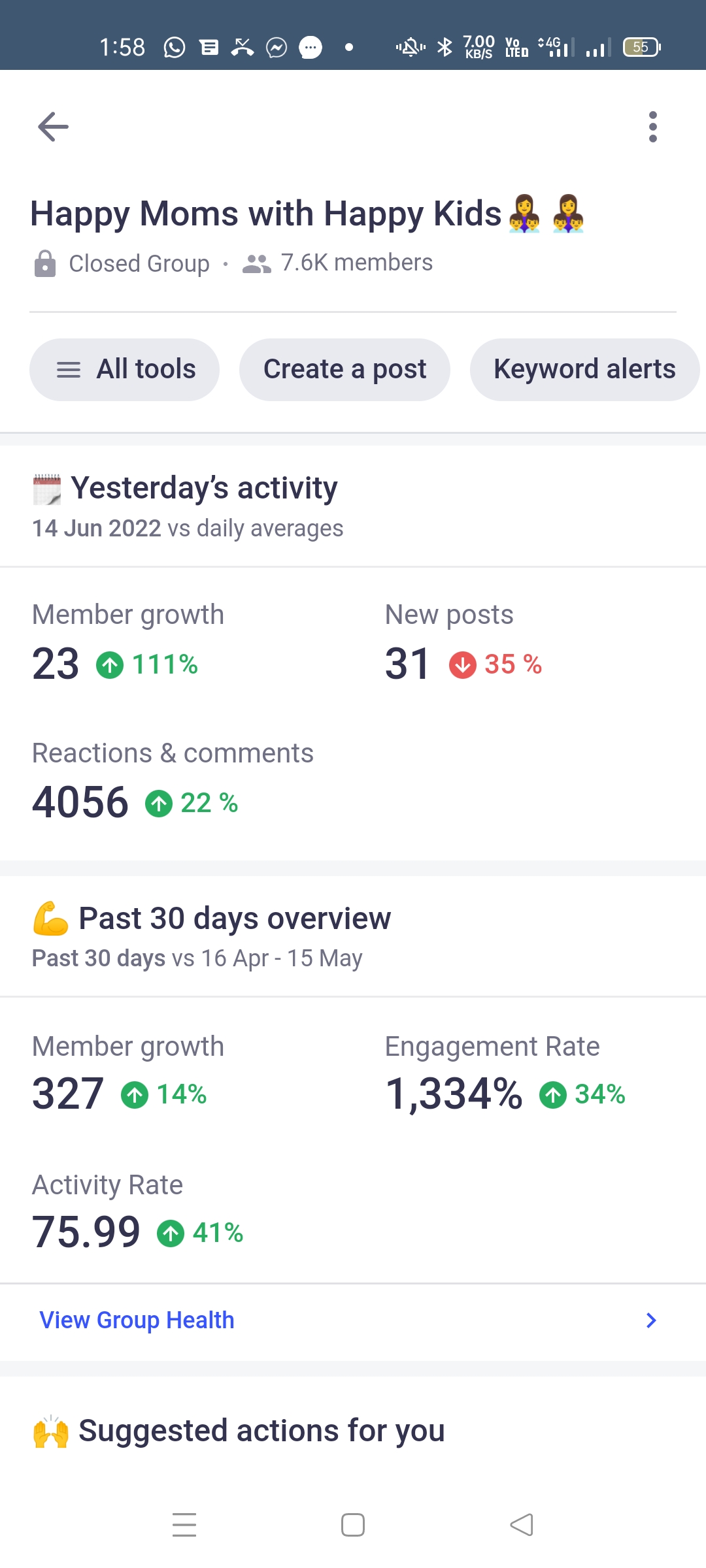Tap the back arrow icon

point(54,127)
